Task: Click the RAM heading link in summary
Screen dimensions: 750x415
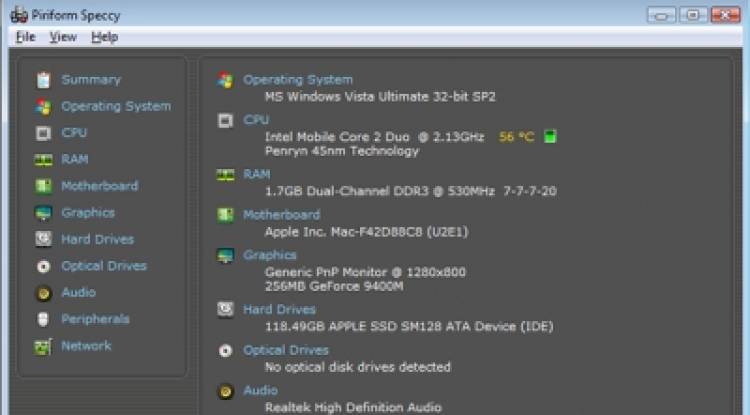Action: pyautogui.click(x=257, y=174)
